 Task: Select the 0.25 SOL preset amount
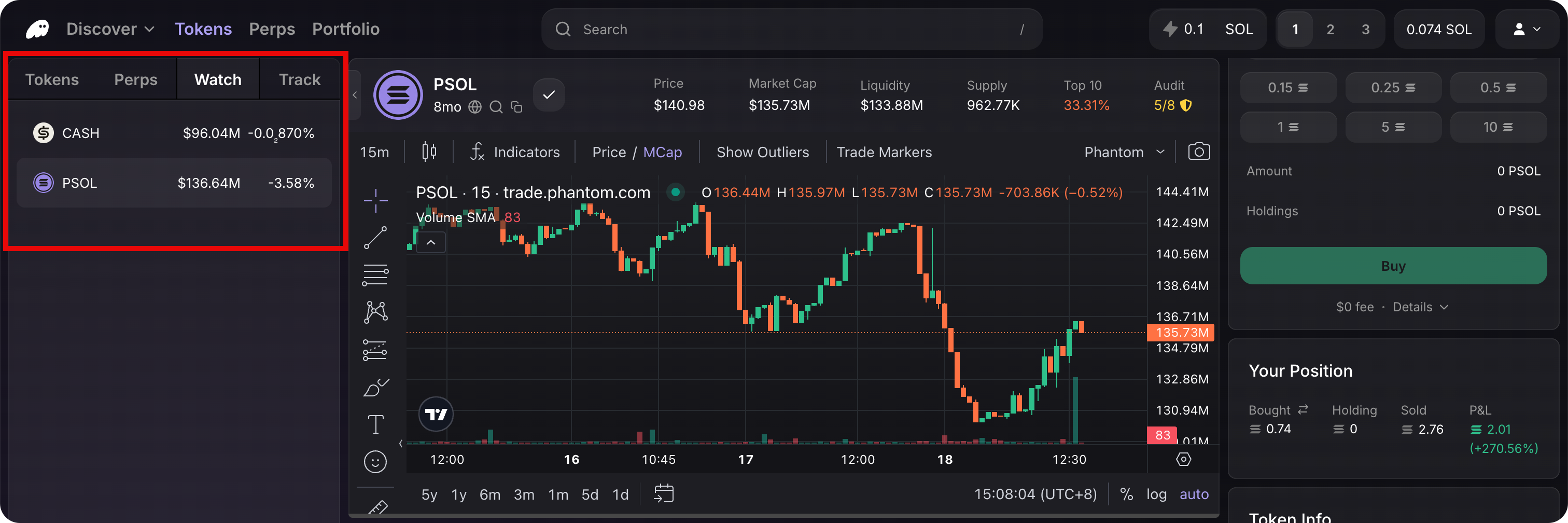pos(1393,87)
